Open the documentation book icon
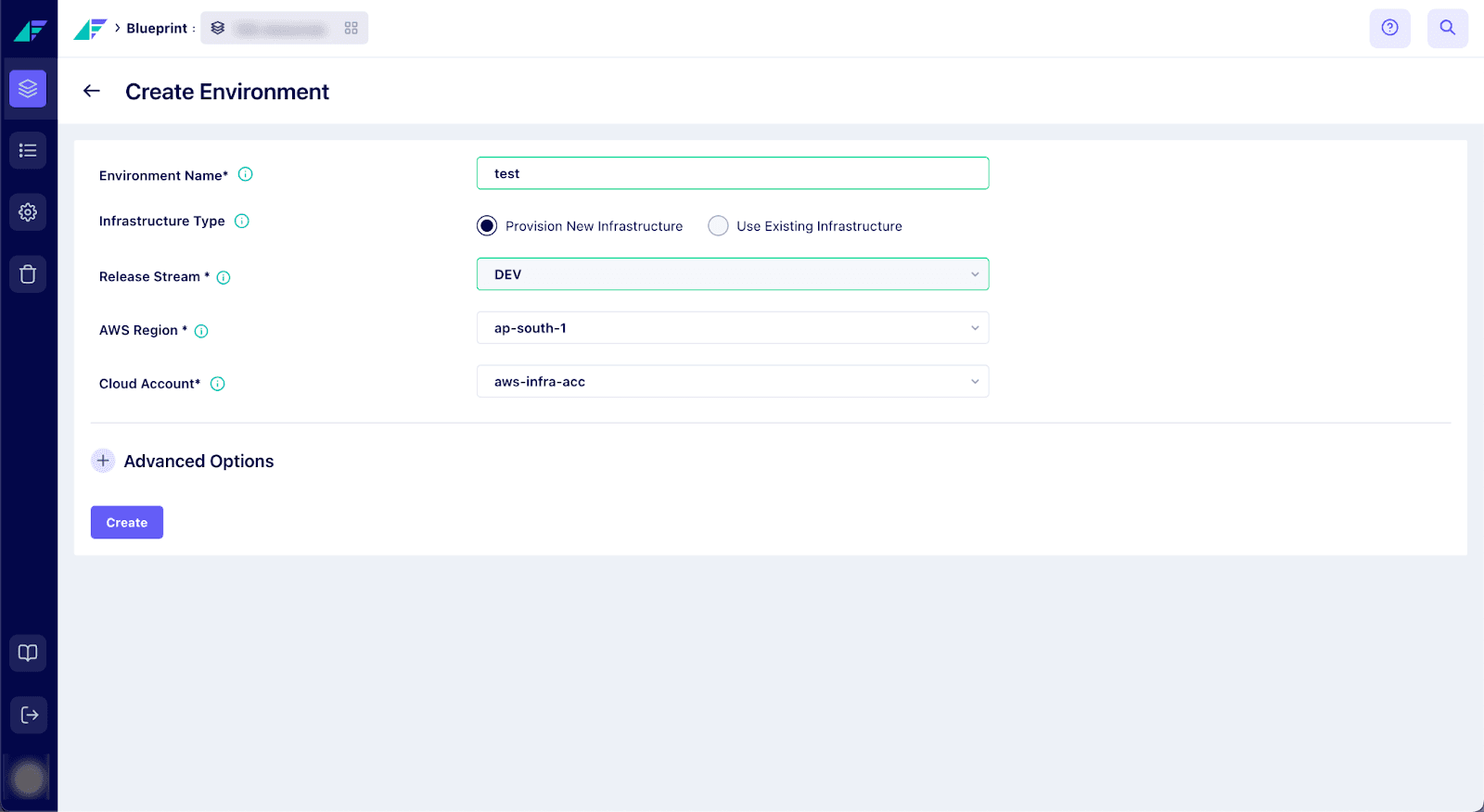 [28, 653]
